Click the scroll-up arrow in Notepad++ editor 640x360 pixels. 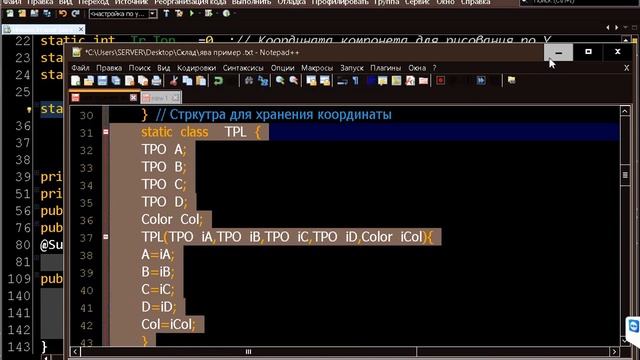(625, 111)
